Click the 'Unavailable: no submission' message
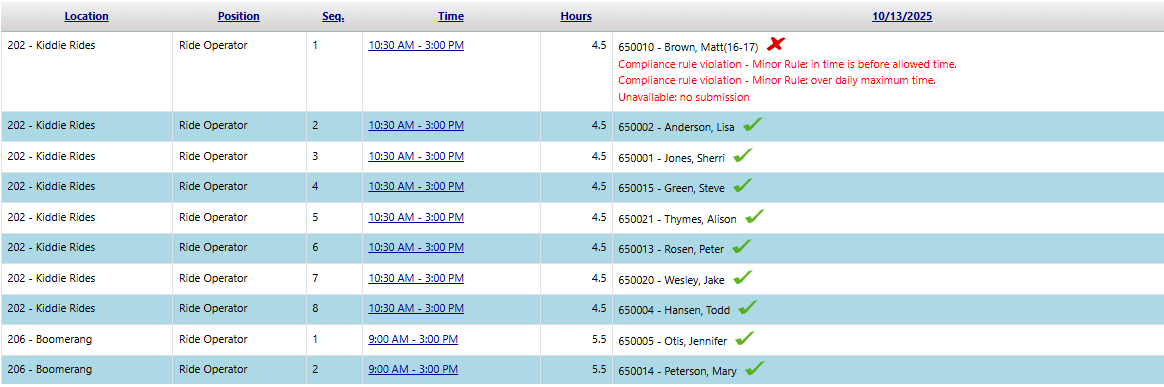The height and width of the screenshot is (387, 1164). coord(684,97)
